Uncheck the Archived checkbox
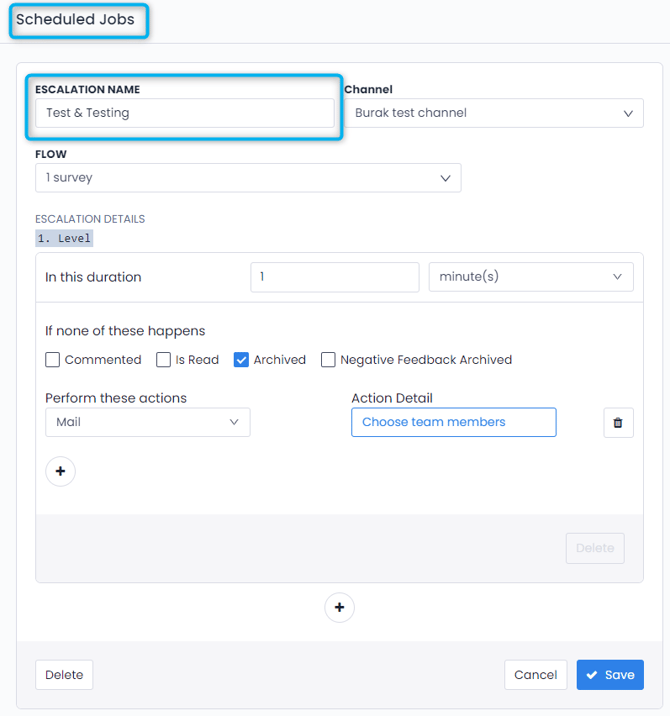The width and height of the screenshot is (670, 716). click(x=241, y=360)
